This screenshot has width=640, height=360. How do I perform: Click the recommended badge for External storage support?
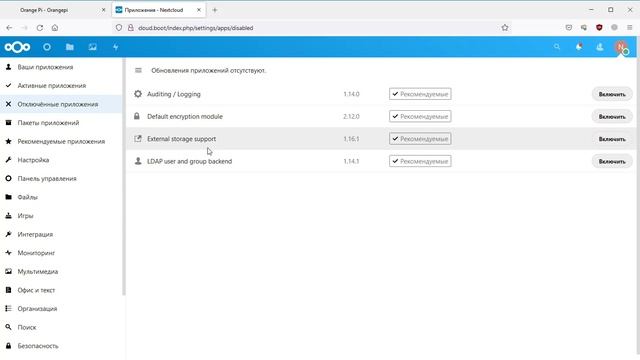coord(420,139)
